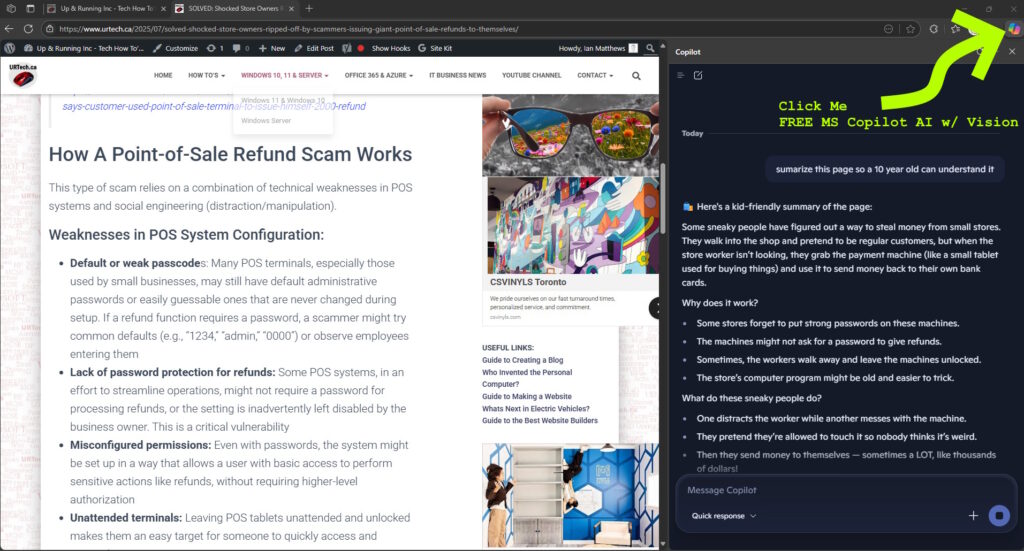
Task: Expand the CONTACT menu dropdown
Action: pos(596,75)
